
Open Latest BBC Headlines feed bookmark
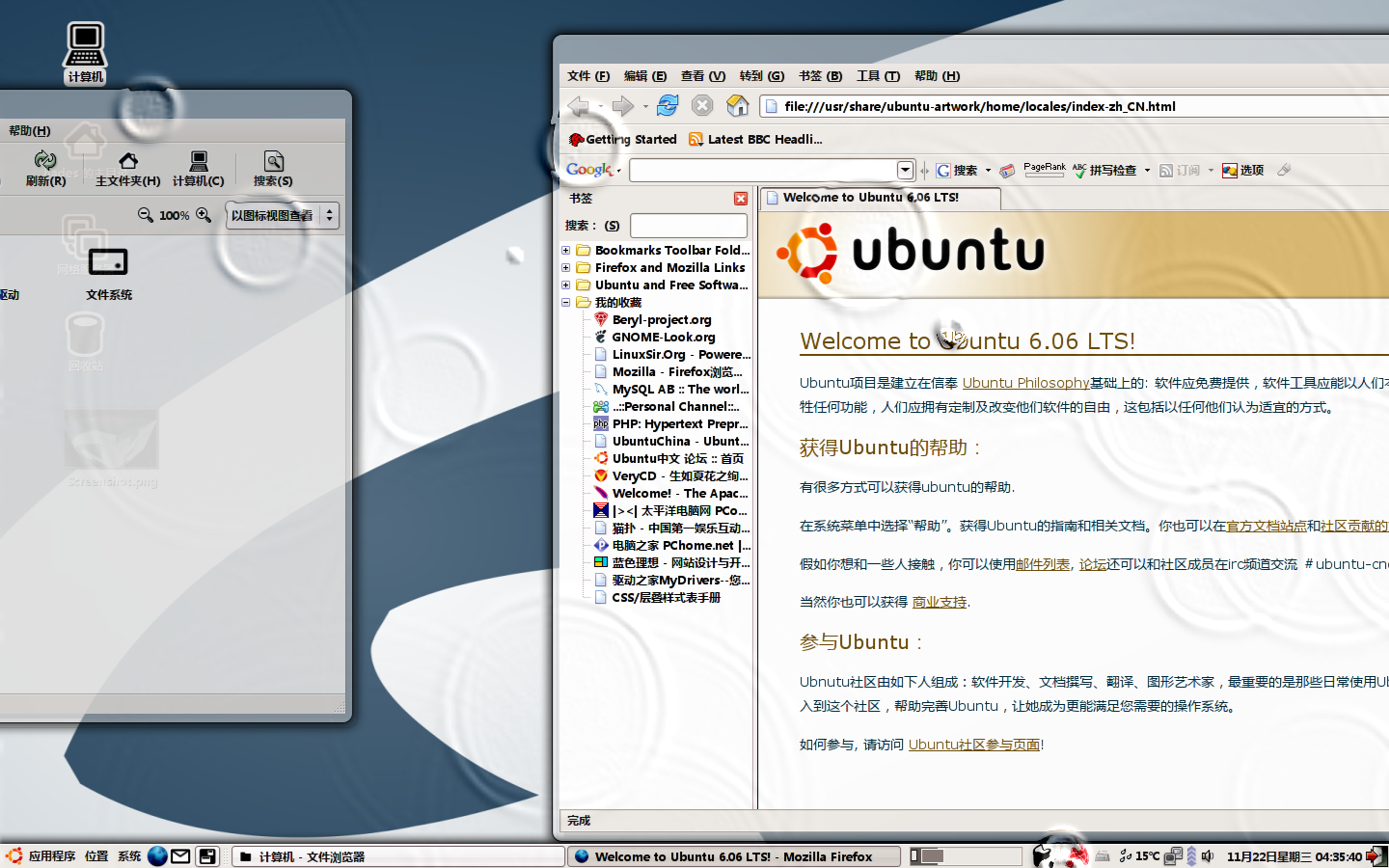pos(755,139)
